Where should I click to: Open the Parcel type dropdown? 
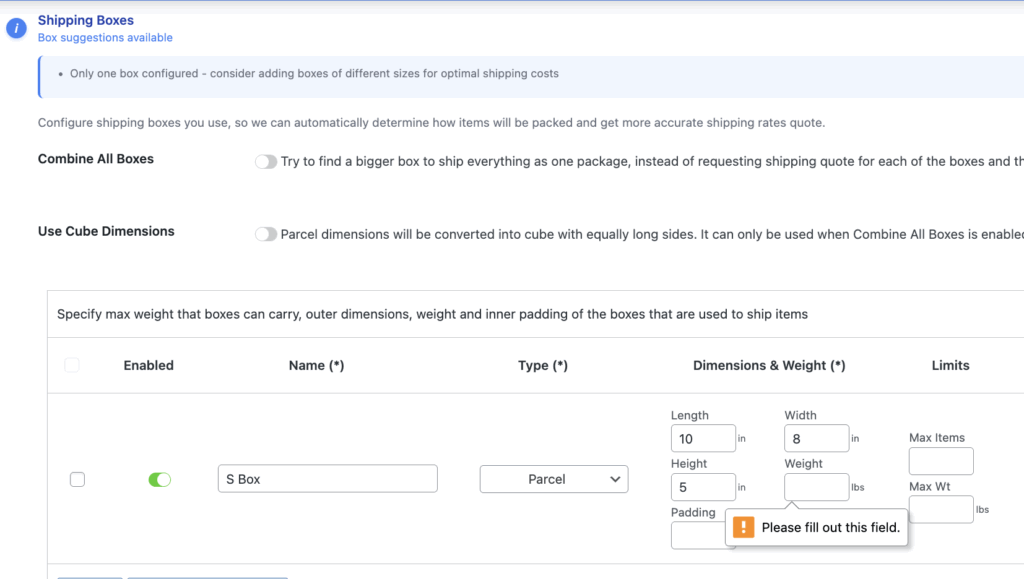tap(554, 479)
